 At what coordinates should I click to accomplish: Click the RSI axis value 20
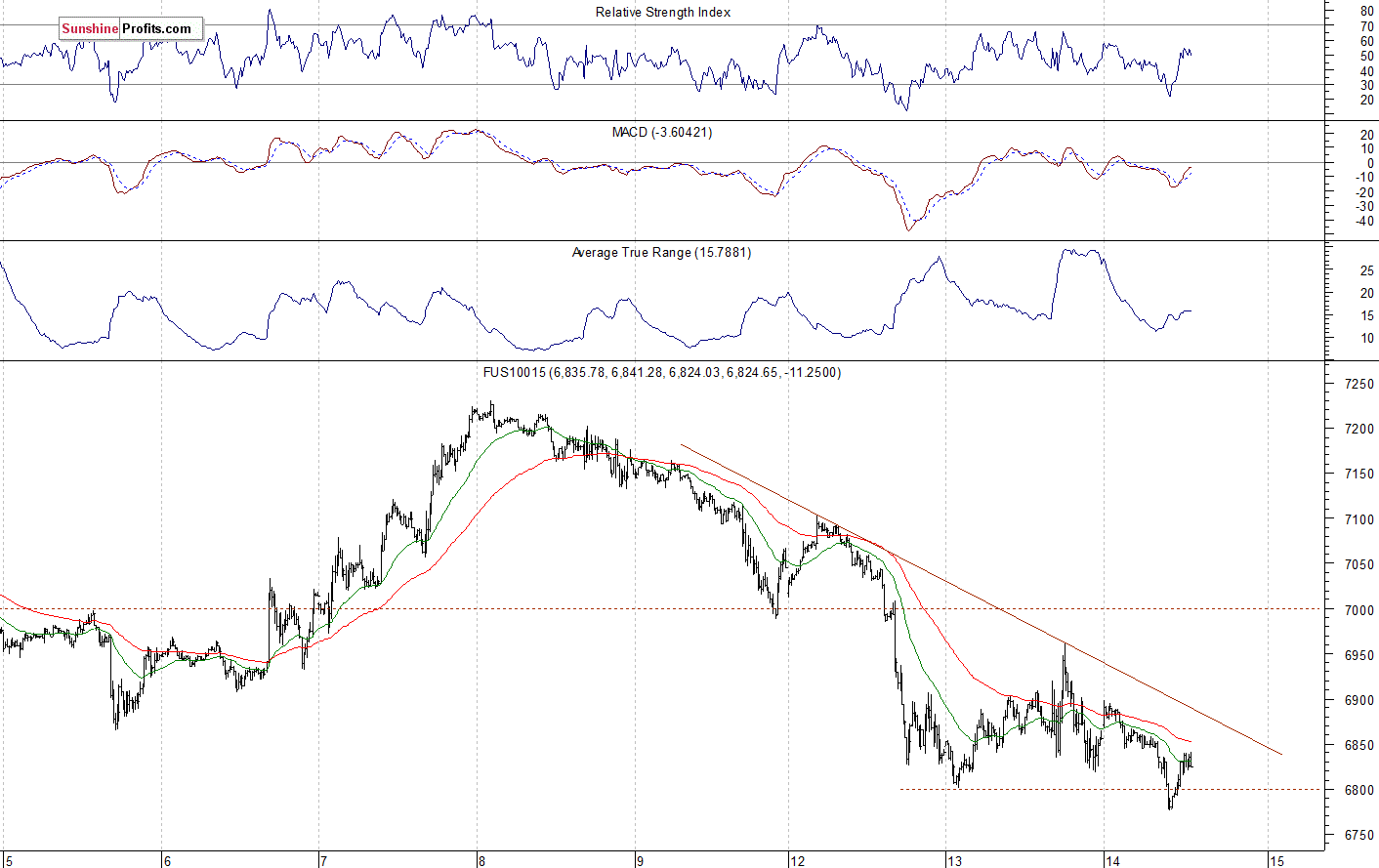(1367, 100)
